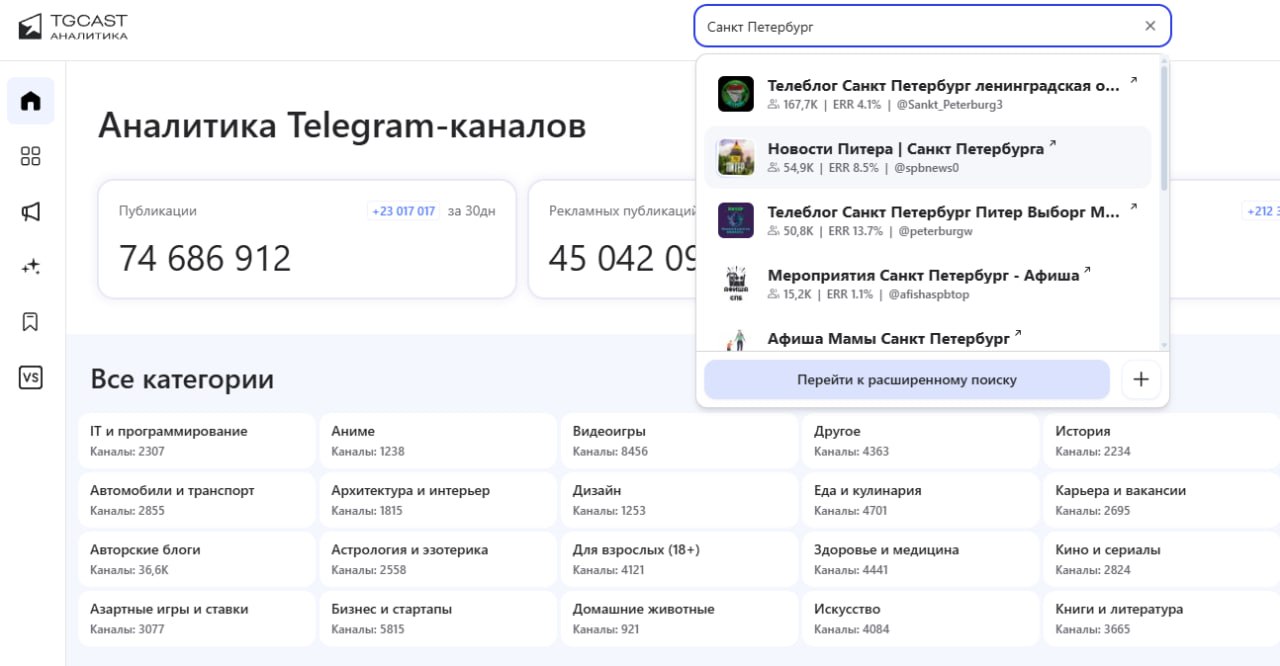Open Аниме category card
This screenshot has width=1280, height=666.
click(438, 441)
